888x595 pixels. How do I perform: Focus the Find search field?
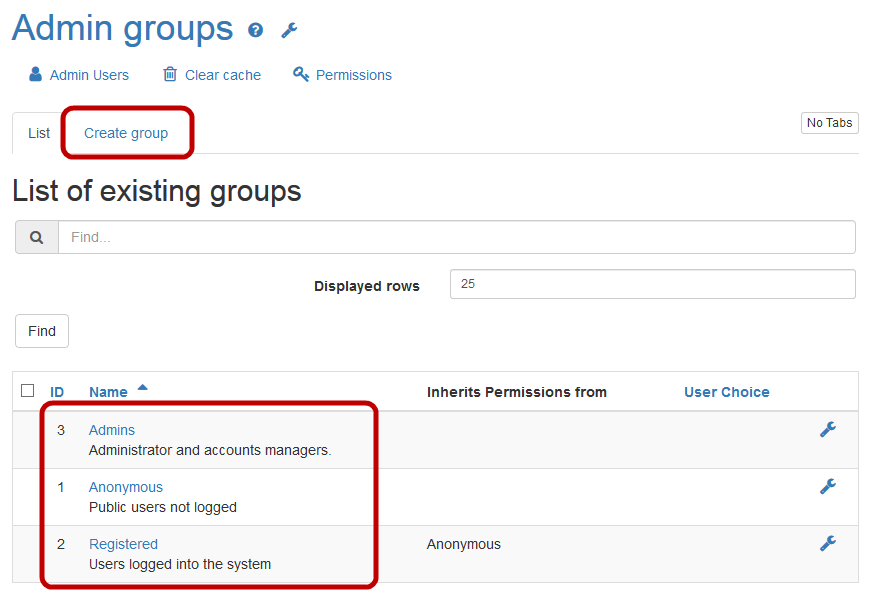click(456, 237)
